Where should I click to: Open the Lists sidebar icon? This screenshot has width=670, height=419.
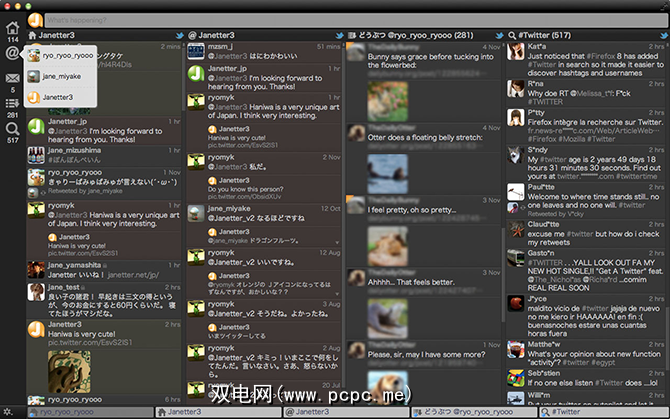click(12, 103)
